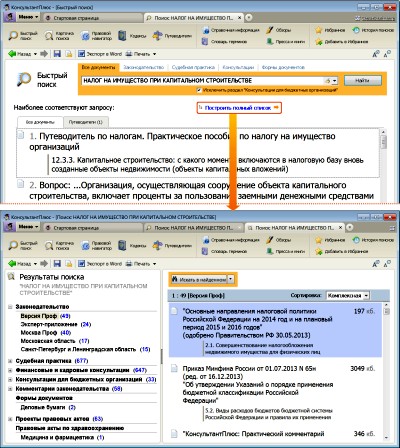Open Сортировка Комплексная combo box

click(347, 295)
